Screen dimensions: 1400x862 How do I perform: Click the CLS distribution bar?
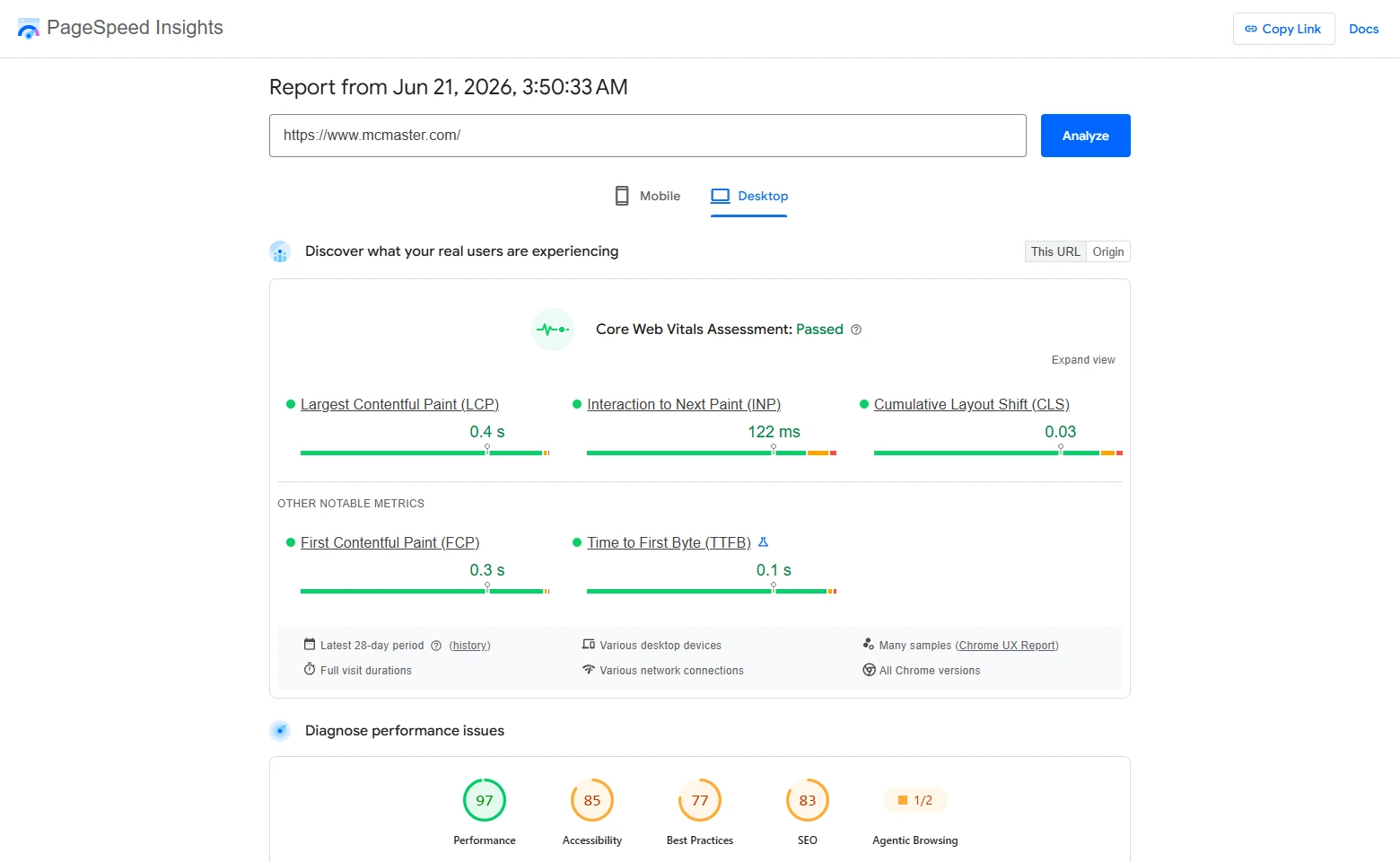[998, 453]
